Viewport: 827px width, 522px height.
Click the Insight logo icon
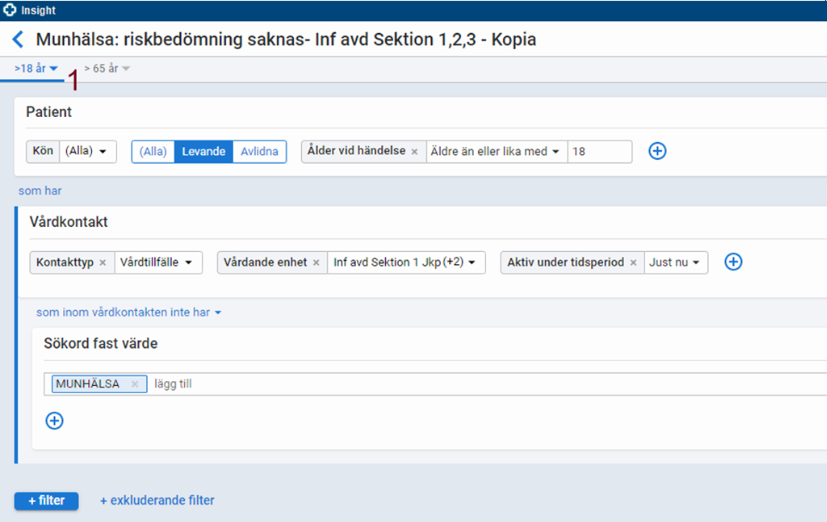(x=9, y=9)
